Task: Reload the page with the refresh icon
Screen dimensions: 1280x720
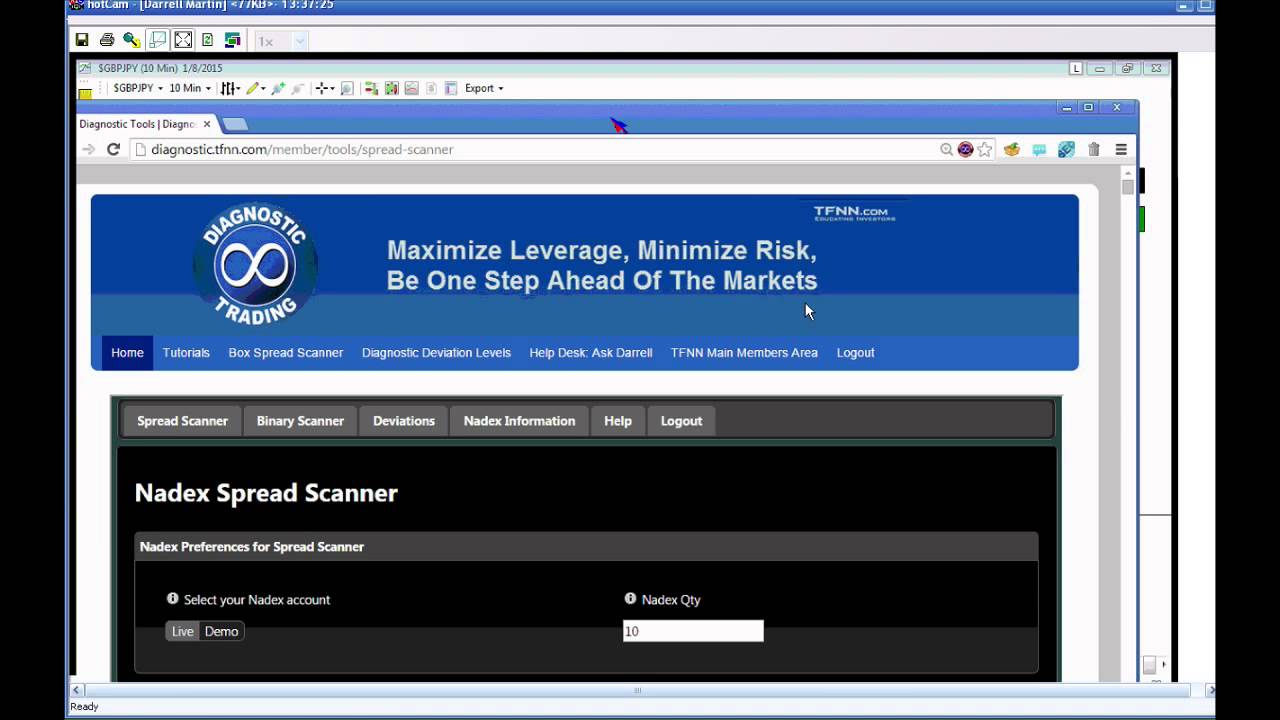Action: pos(113,149)
